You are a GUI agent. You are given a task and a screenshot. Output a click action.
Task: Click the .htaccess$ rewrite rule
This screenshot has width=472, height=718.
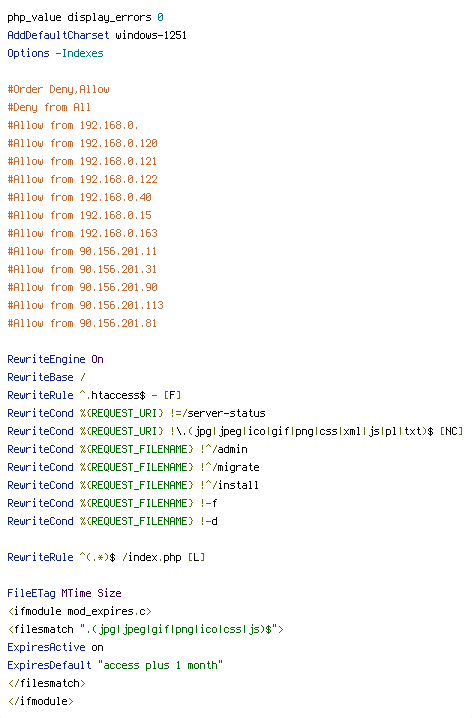(94, 395)
